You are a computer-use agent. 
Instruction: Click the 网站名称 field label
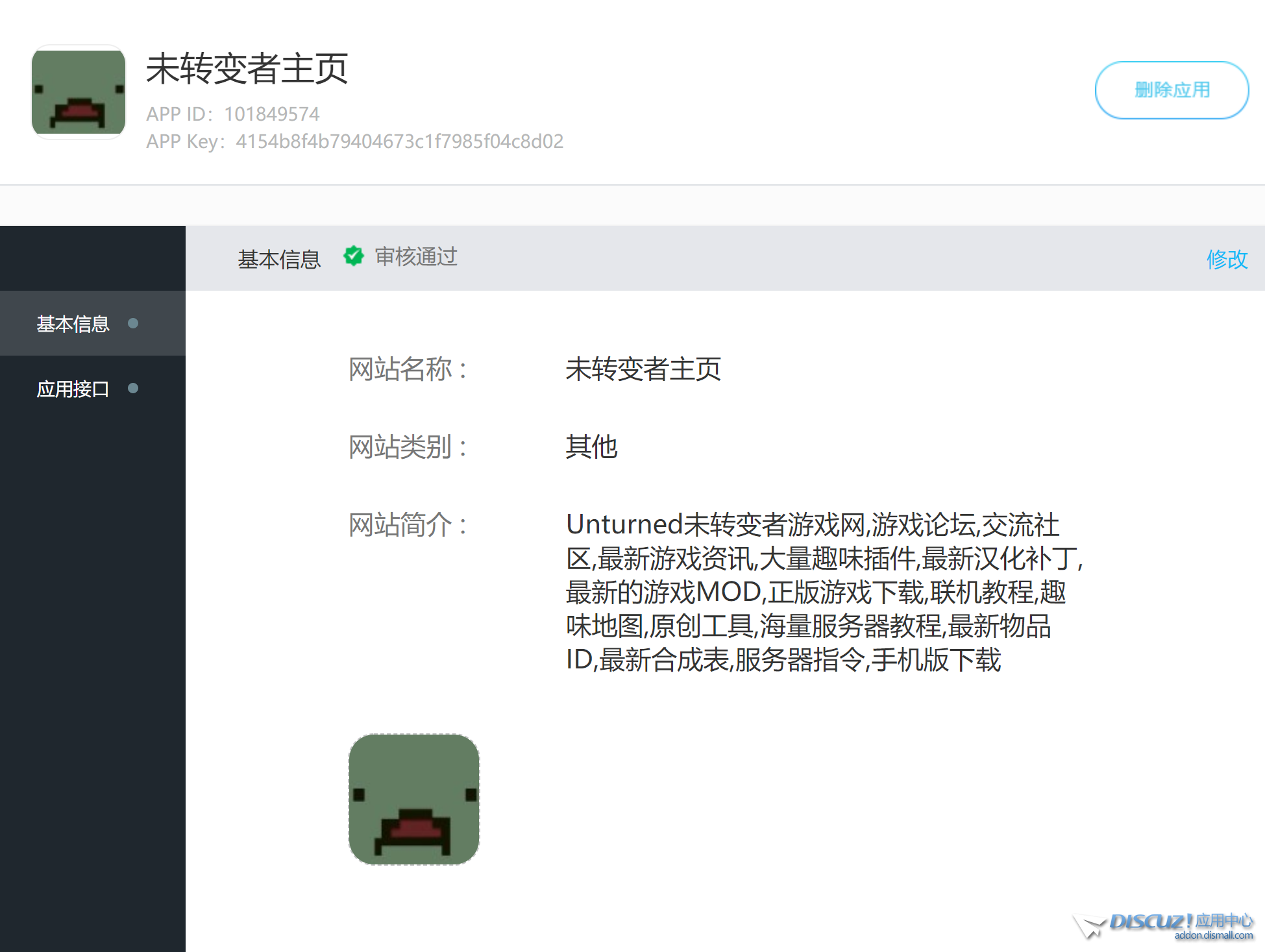point(408,369)
